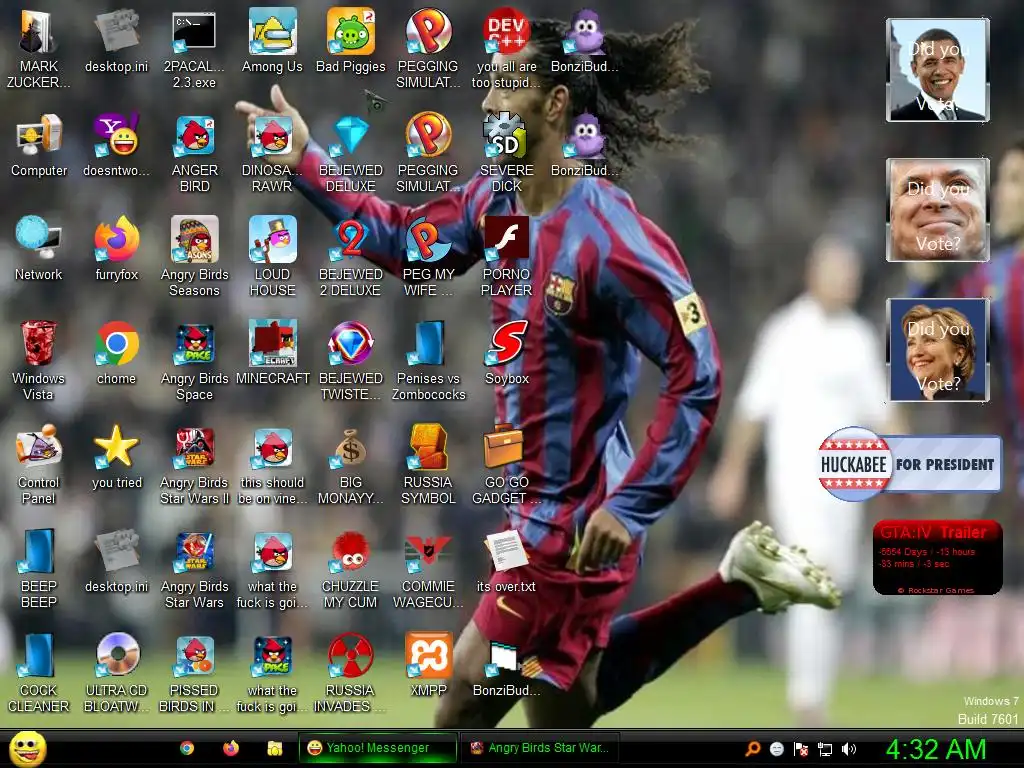Click the Hillary Clinton 'Did you Vote?' gadget
The height and width of the screenshot is (768, 1024).
pos(938,350)
